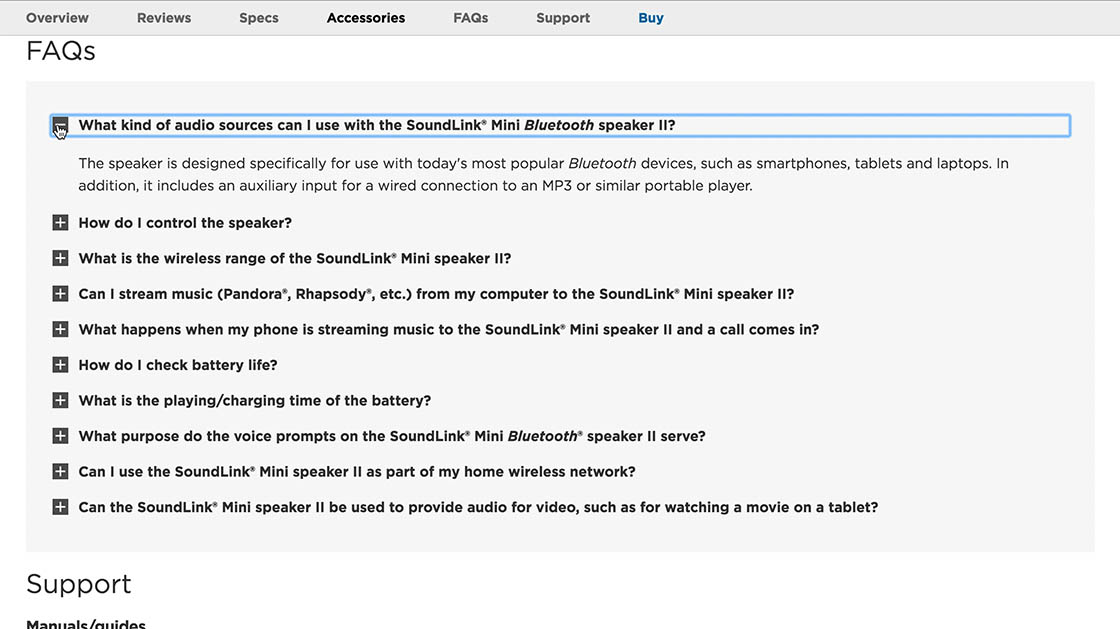1120x629 pixels.
Task: Click plus icon beside voice prompts question
Action: pos(60,436)
